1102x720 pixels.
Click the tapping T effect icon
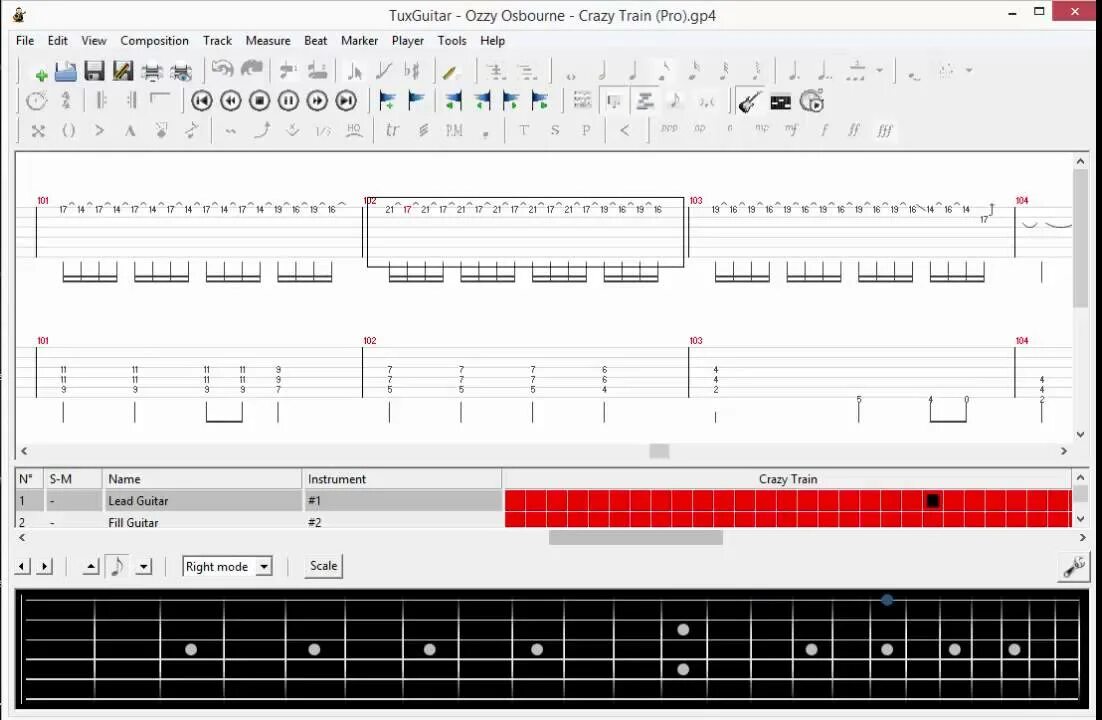coord(524,131)
